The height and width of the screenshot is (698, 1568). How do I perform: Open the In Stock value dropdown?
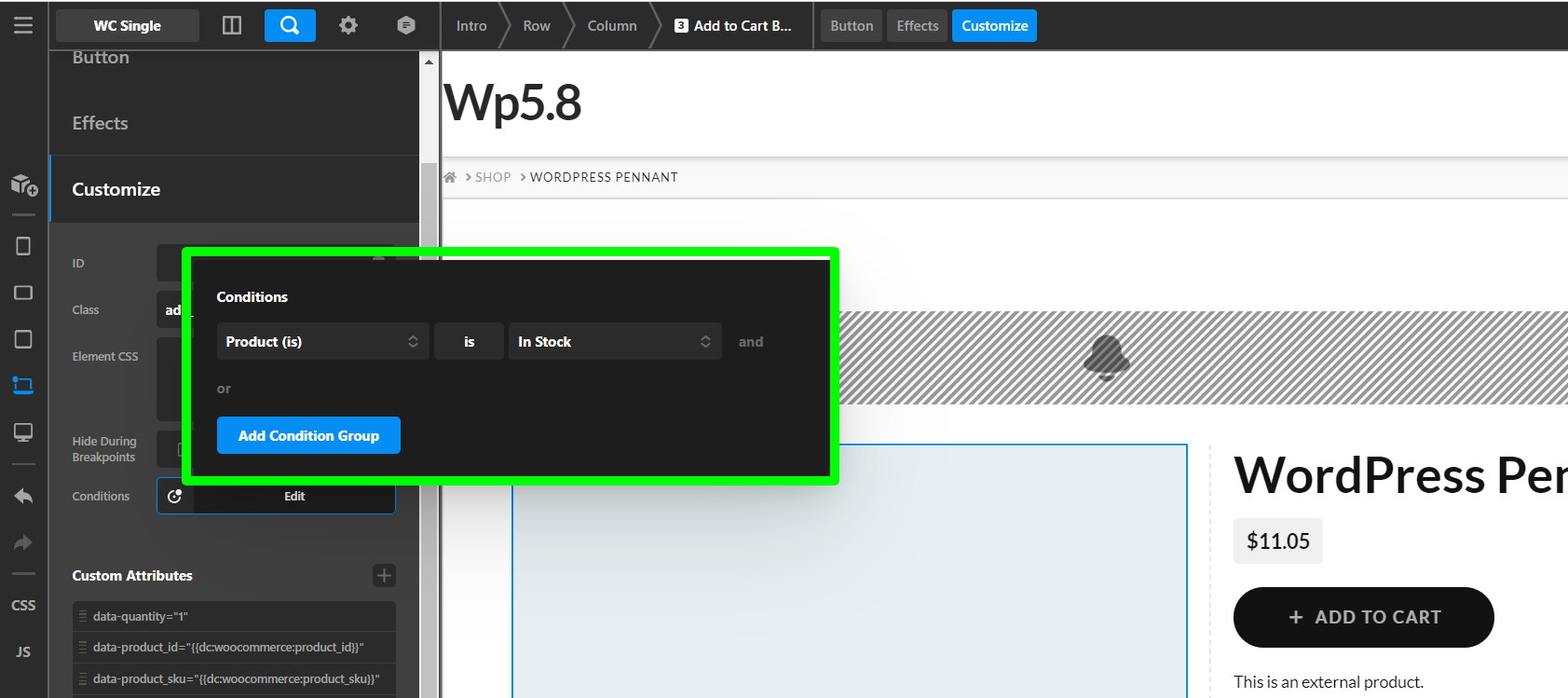point(614,342)
